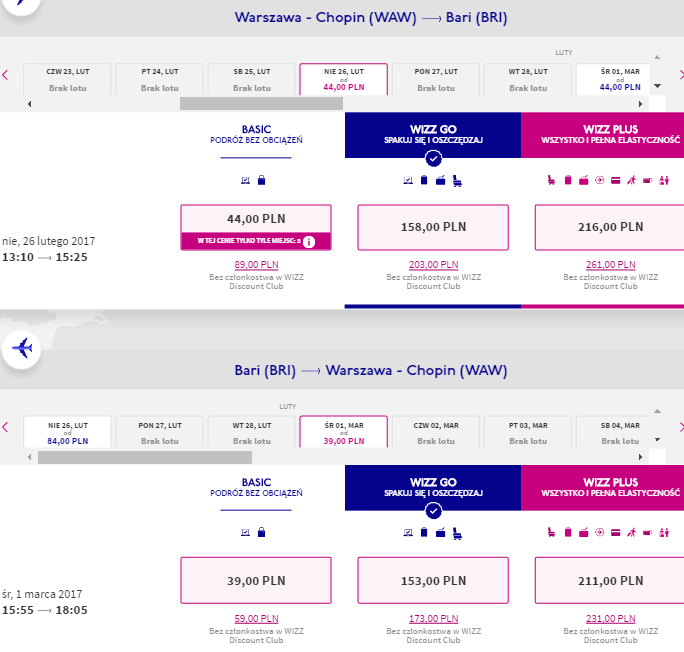Image resolution: width=684 pixels, height=652 pixels.
Task: Click seat selection icon under return WIZZ GO
Action: (457, 533)
